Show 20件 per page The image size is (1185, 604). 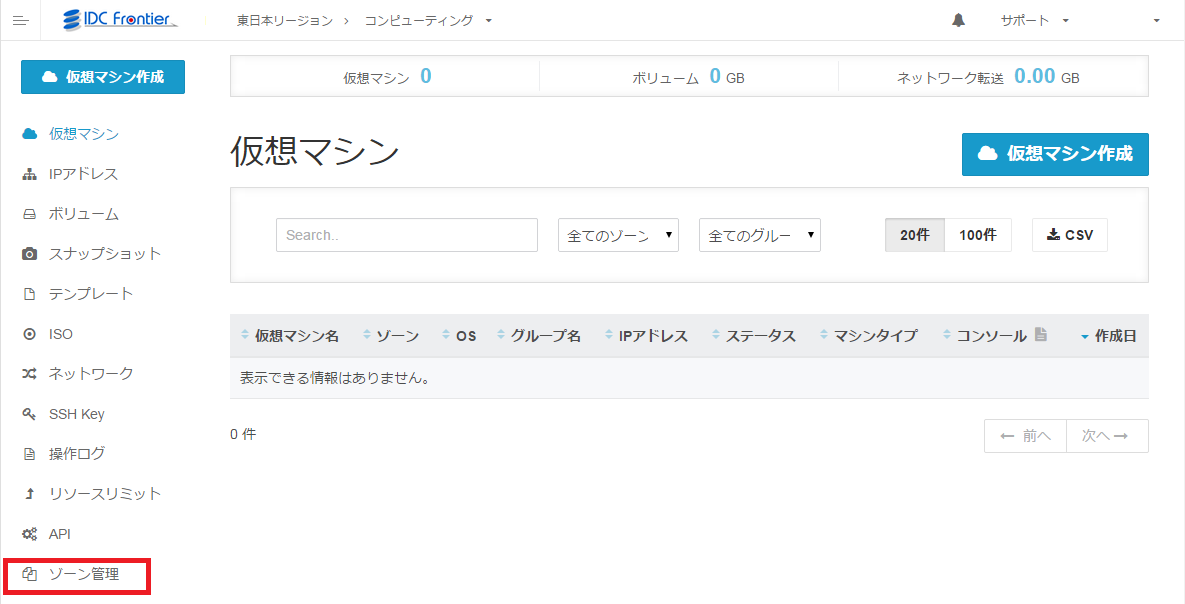pos(914,235)
